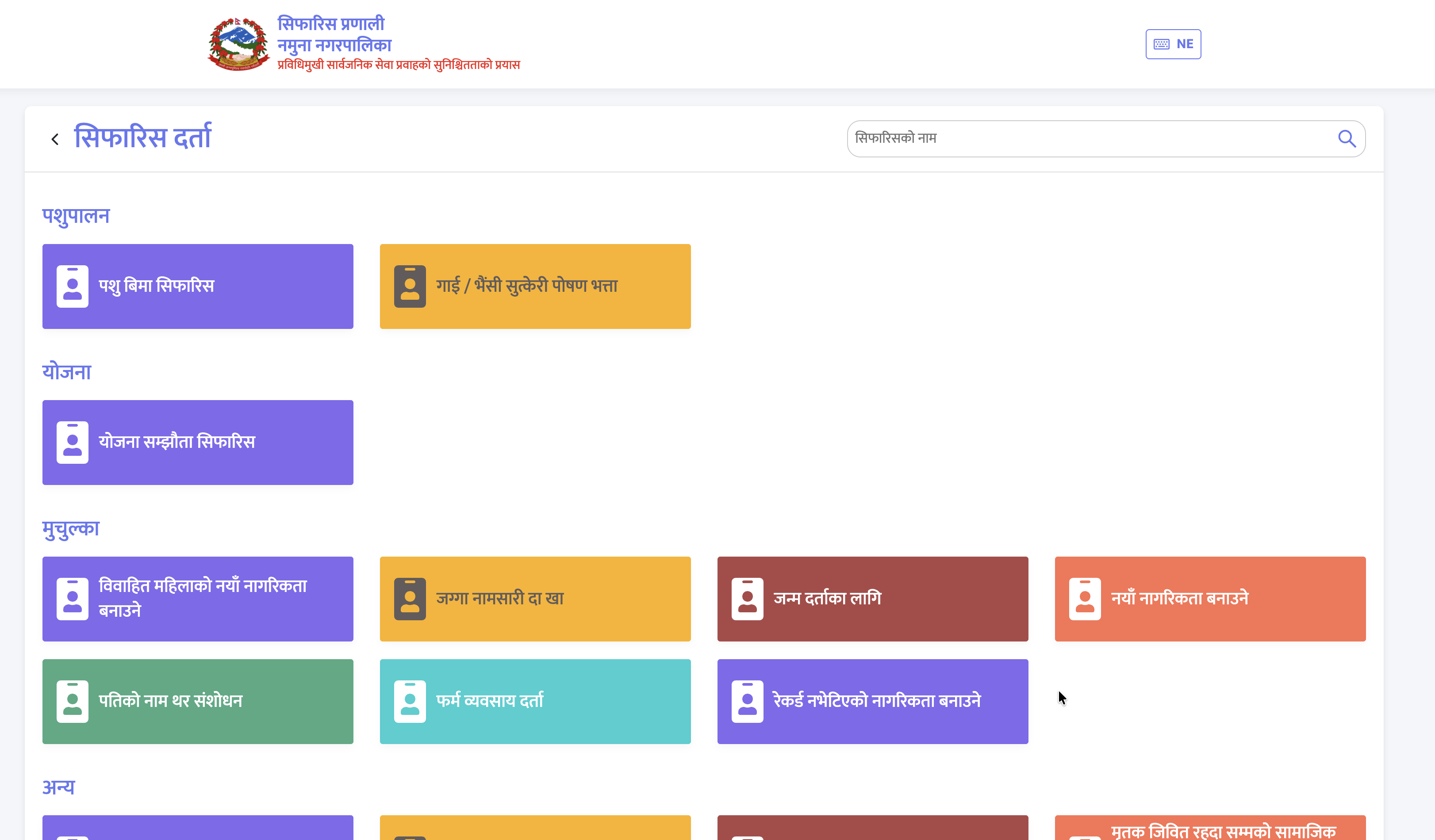This screenshot has width=1435, height=840.
Task: Open पशु बिमा सिफारिस card
Action: click(x=198, y=286)
